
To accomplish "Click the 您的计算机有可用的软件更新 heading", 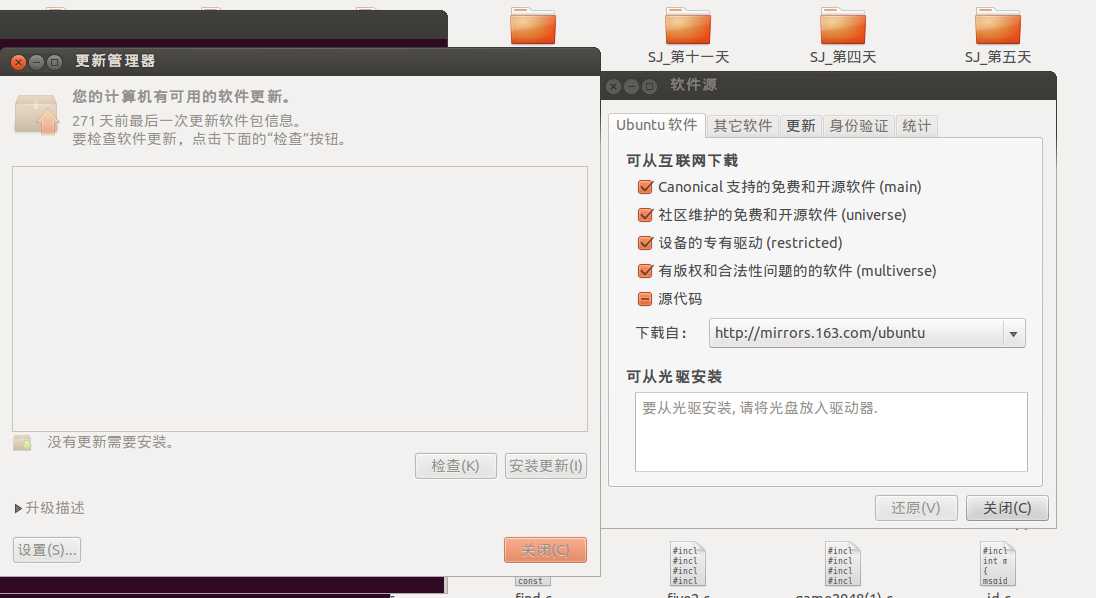I will point(181,96).
